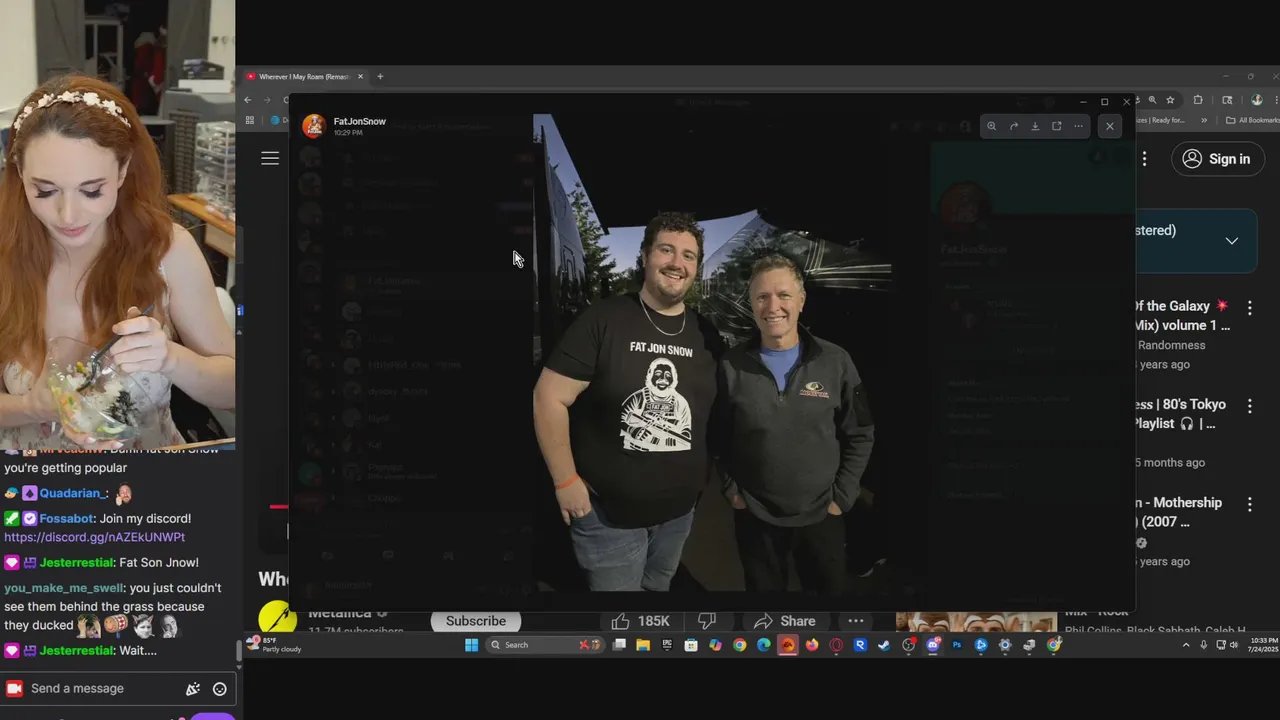Open a new browser tab
The height and width of the screenshot is (720, 1280).
380,76
